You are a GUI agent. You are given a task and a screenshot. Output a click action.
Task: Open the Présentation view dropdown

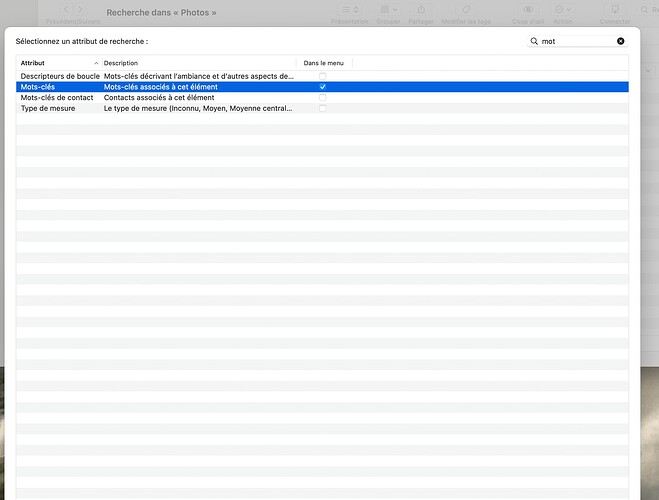click(349, 9)
